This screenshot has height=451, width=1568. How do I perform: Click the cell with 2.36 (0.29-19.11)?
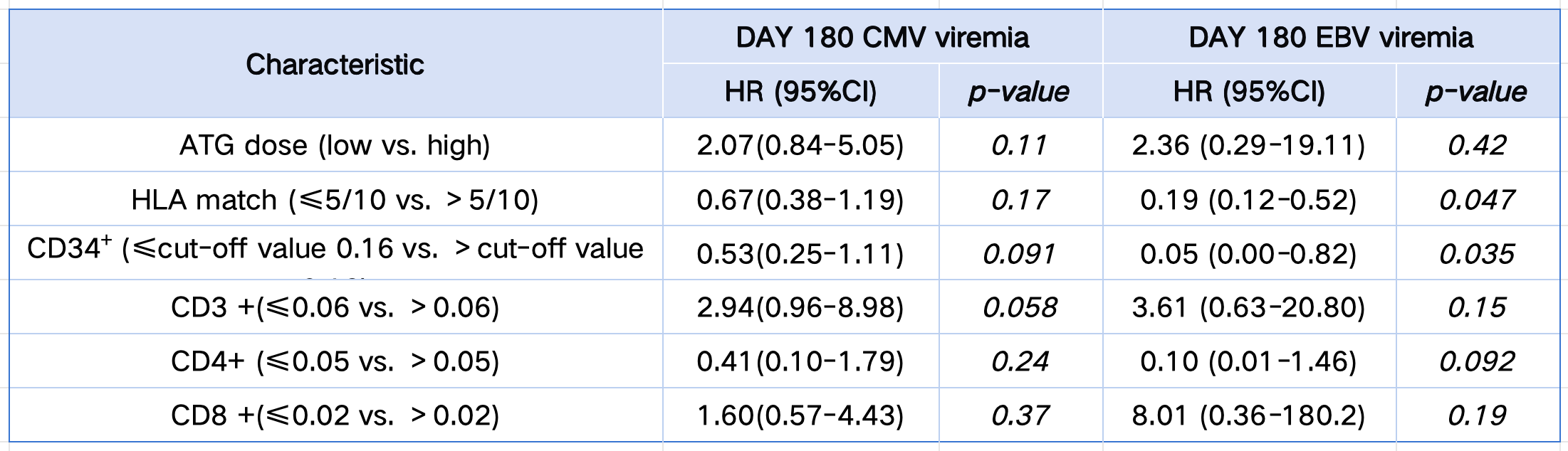tap(1248, 145)
